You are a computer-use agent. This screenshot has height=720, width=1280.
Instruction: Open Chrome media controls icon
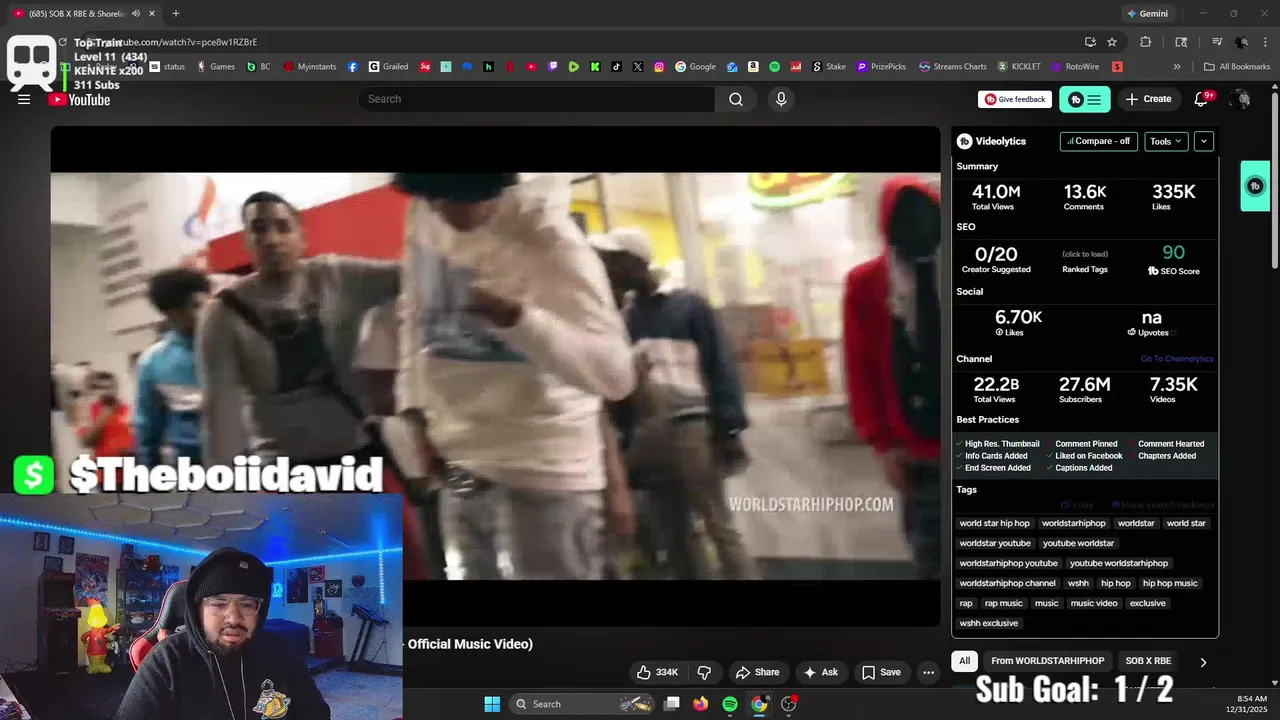coord(1217,42)
